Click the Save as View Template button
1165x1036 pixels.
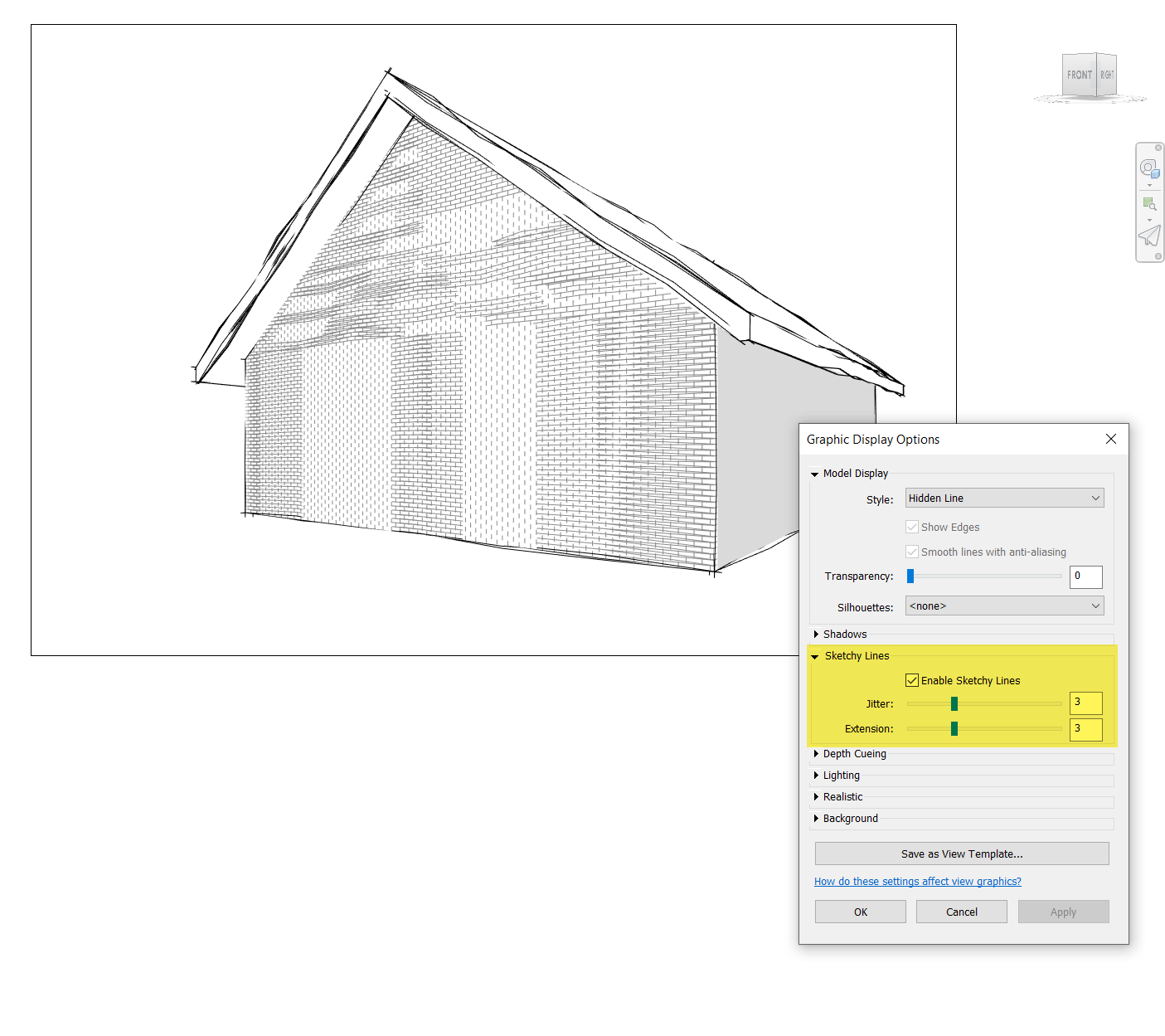click(x=962, y=854)
